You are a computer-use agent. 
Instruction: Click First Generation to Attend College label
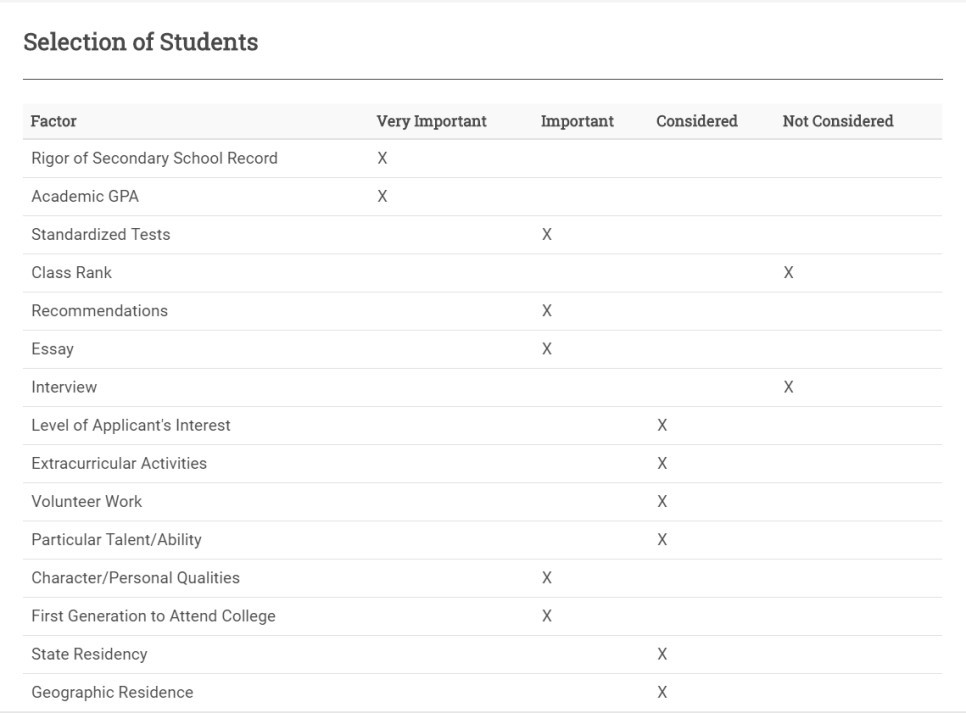[153, 616]
